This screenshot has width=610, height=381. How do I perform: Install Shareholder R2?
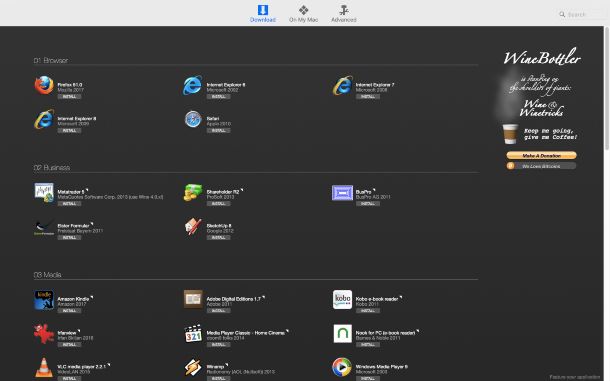[218, 204]
